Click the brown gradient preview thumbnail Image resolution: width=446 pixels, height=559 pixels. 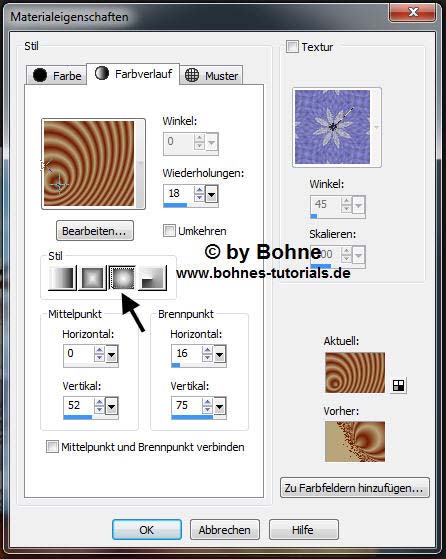[x=89, y=164]
